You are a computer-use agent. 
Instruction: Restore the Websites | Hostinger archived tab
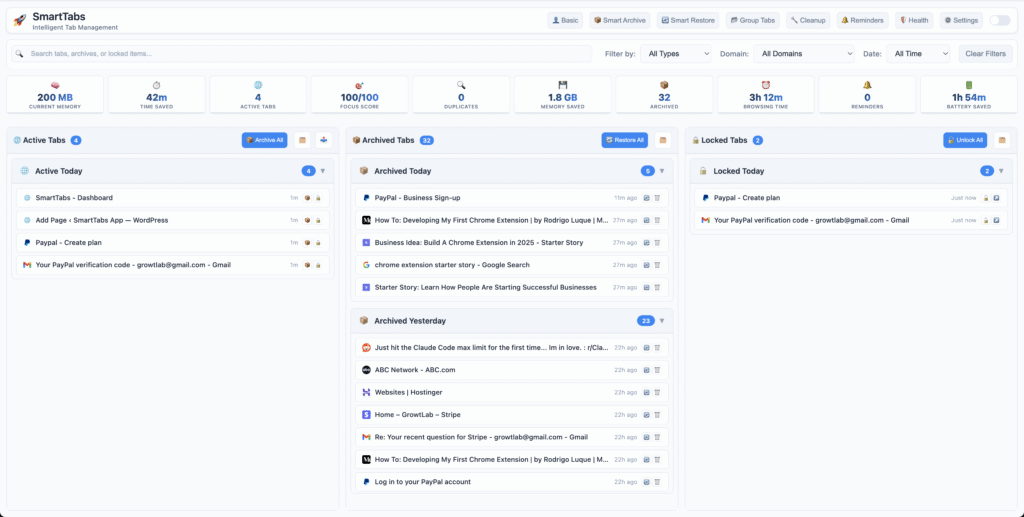[647, 392]
